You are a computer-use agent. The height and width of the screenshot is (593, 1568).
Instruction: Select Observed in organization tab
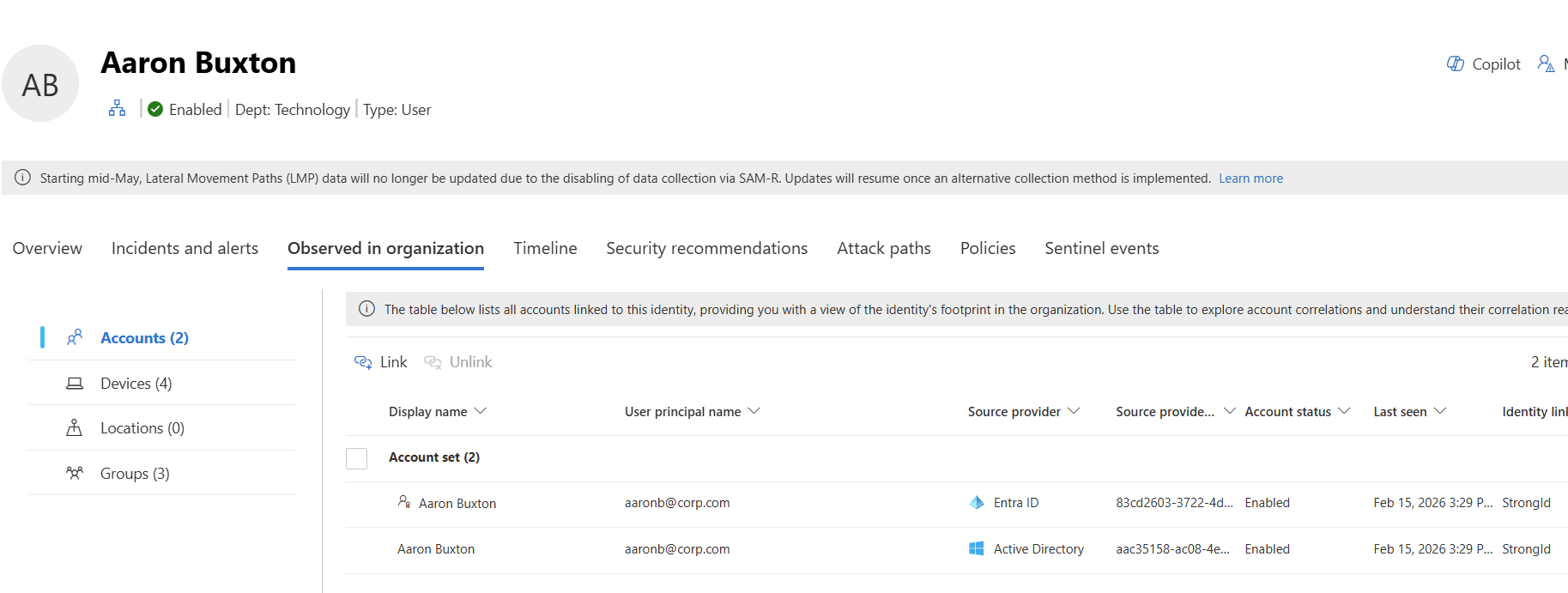(385, 248)
